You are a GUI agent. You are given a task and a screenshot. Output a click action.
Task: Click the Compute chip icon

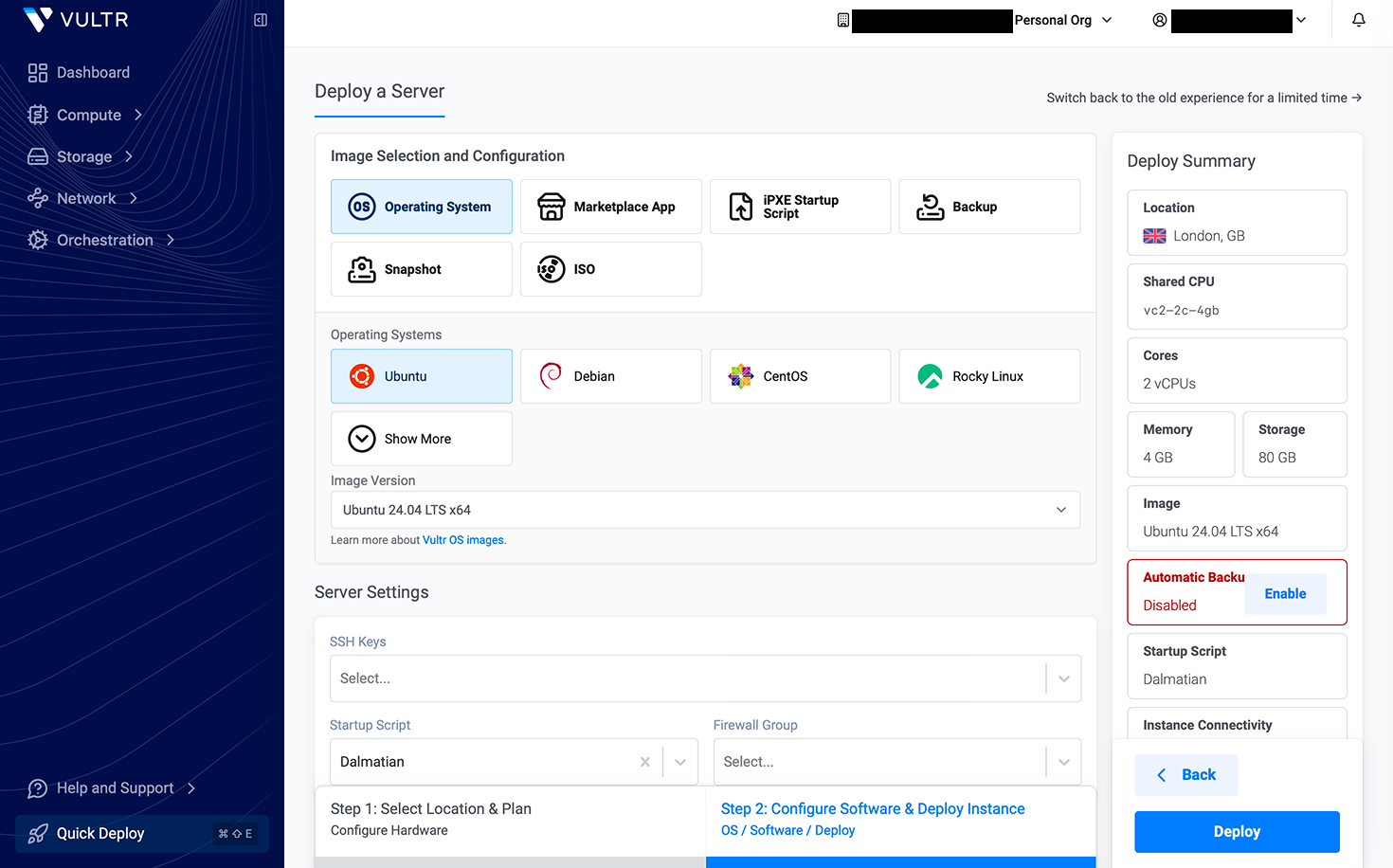pyautogui.click(x=38, y=115)
